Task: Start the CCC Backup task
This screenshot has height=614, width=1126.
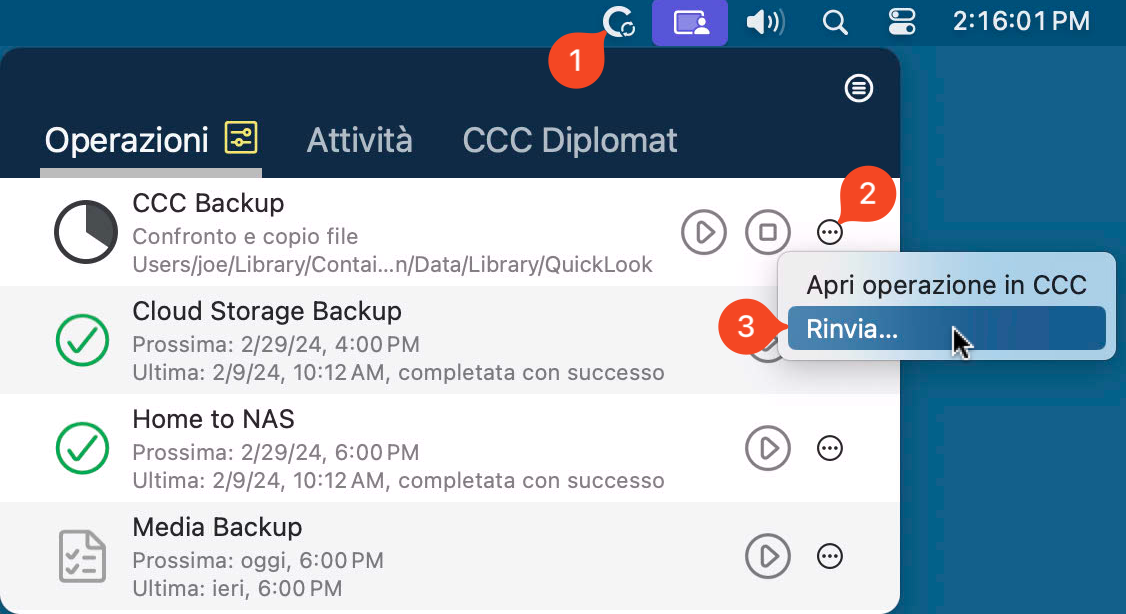Action: click(704, 232)
